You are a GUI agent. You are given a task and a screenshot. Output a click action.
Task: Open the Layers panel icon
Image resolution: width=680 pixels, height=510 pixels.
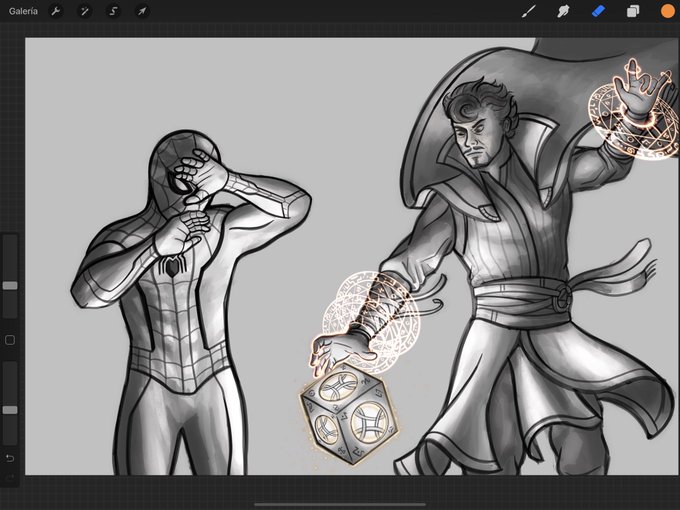click(x=633, y=11)
